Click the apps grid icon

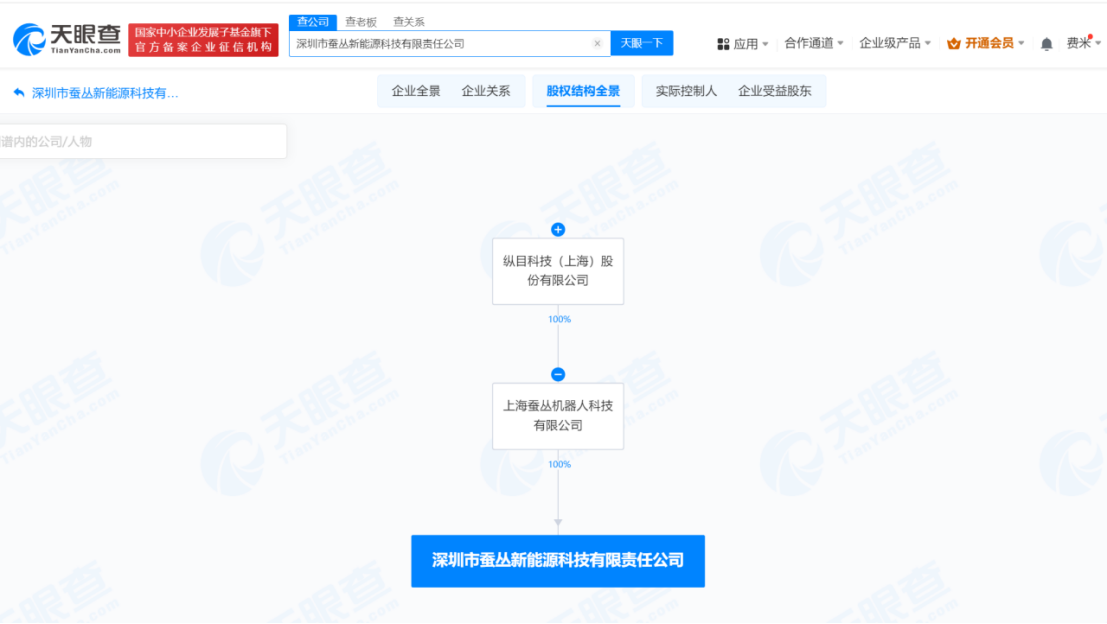(x=723, y=44)
